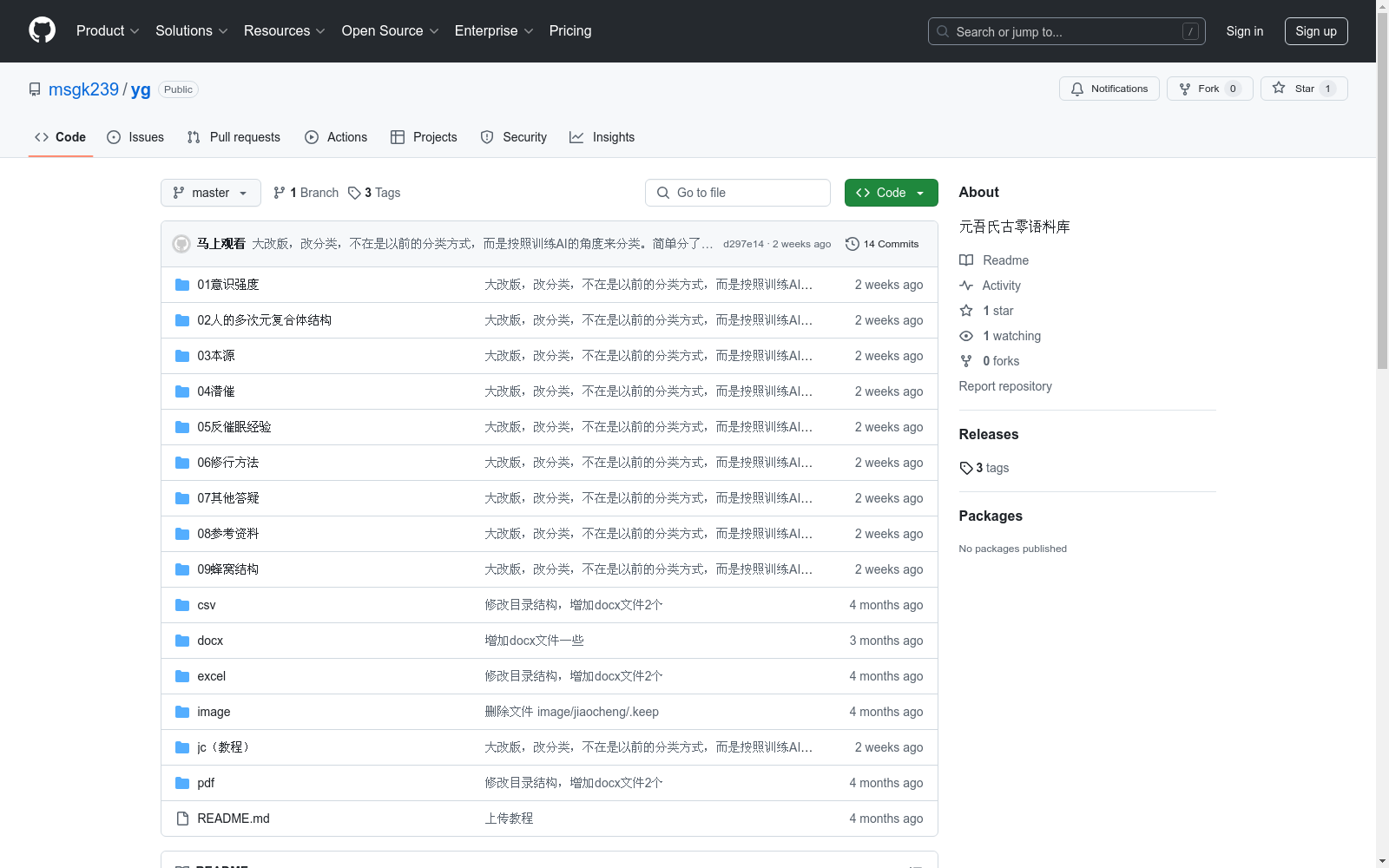Select the Code tab
The width and height of the screenshot is (1389, 868).
tap(61, 137)
